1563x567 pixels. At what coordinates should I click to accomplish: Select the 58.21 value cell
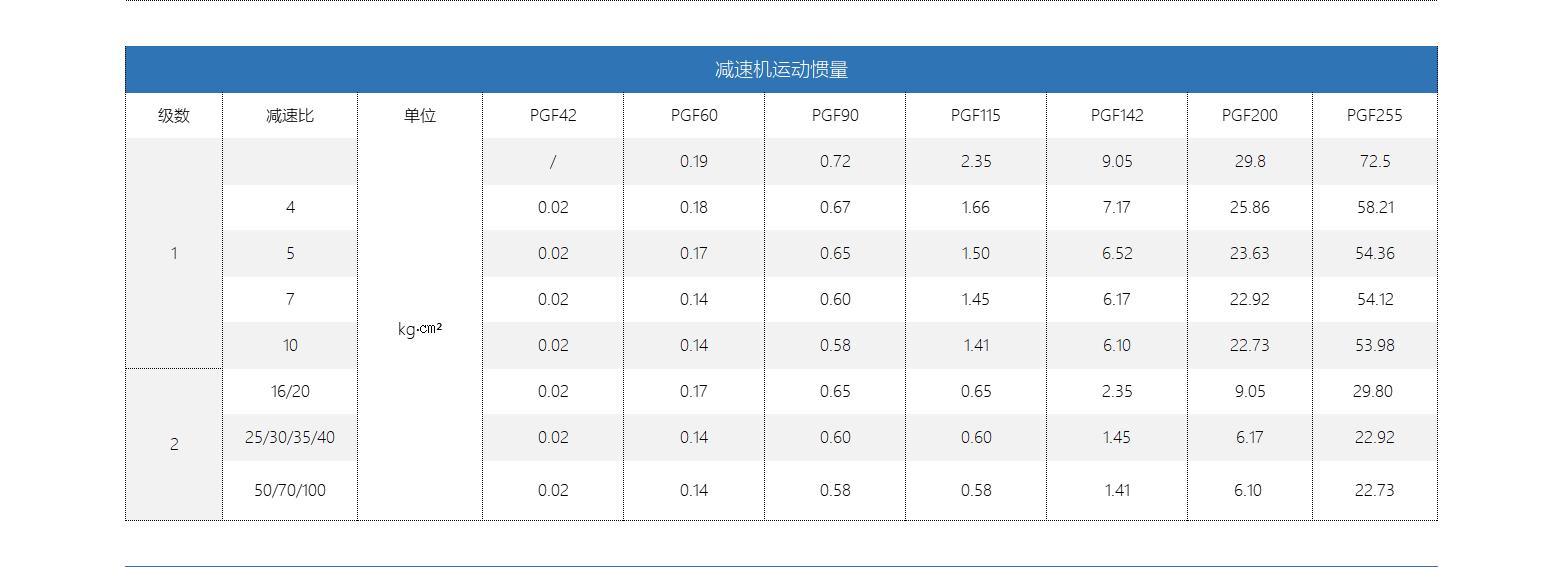click(1374, 207)
